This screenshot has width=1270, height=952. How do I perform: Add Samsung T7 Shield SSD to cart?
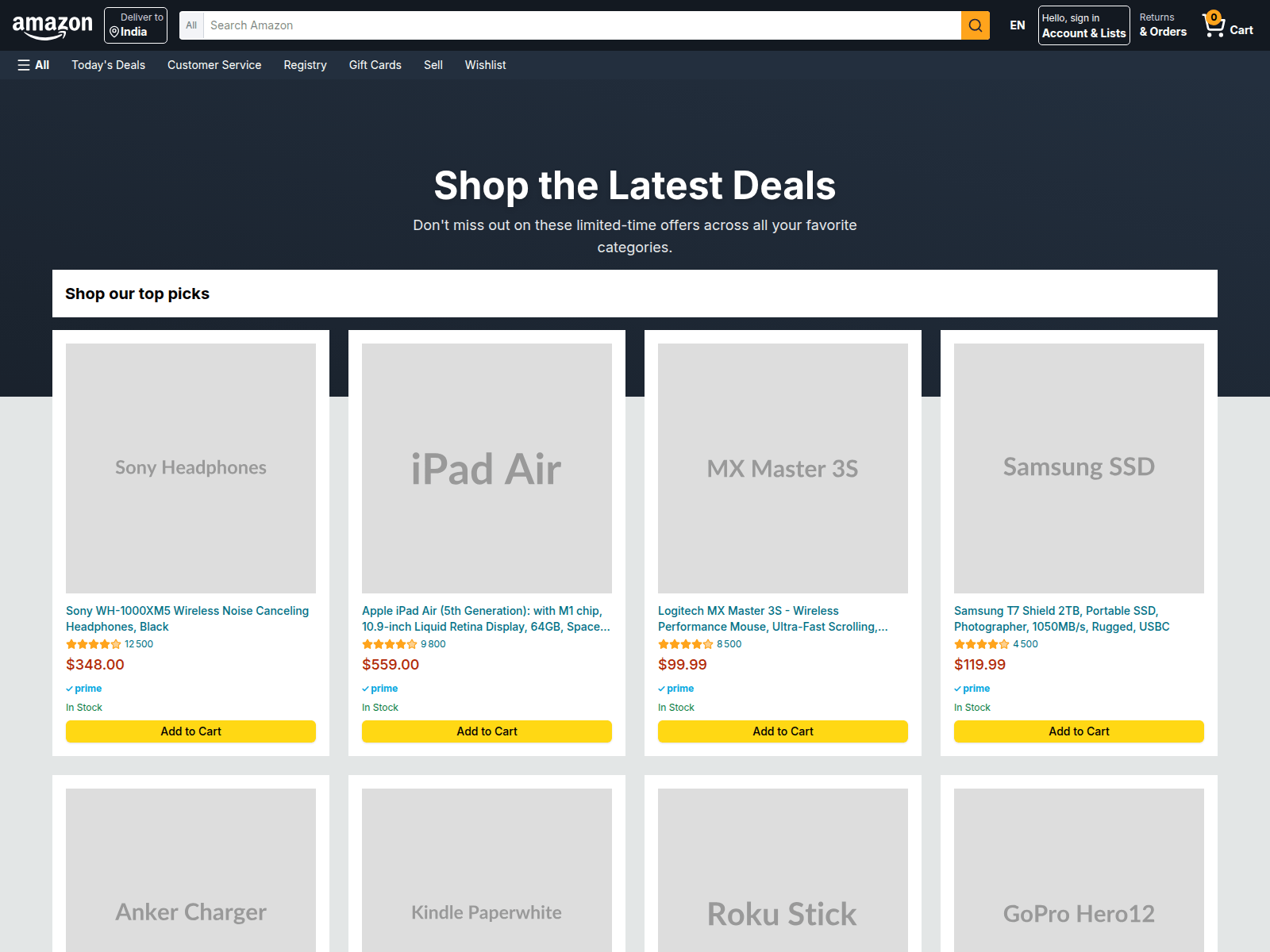pyautogui.click(x=1079, y=731)
